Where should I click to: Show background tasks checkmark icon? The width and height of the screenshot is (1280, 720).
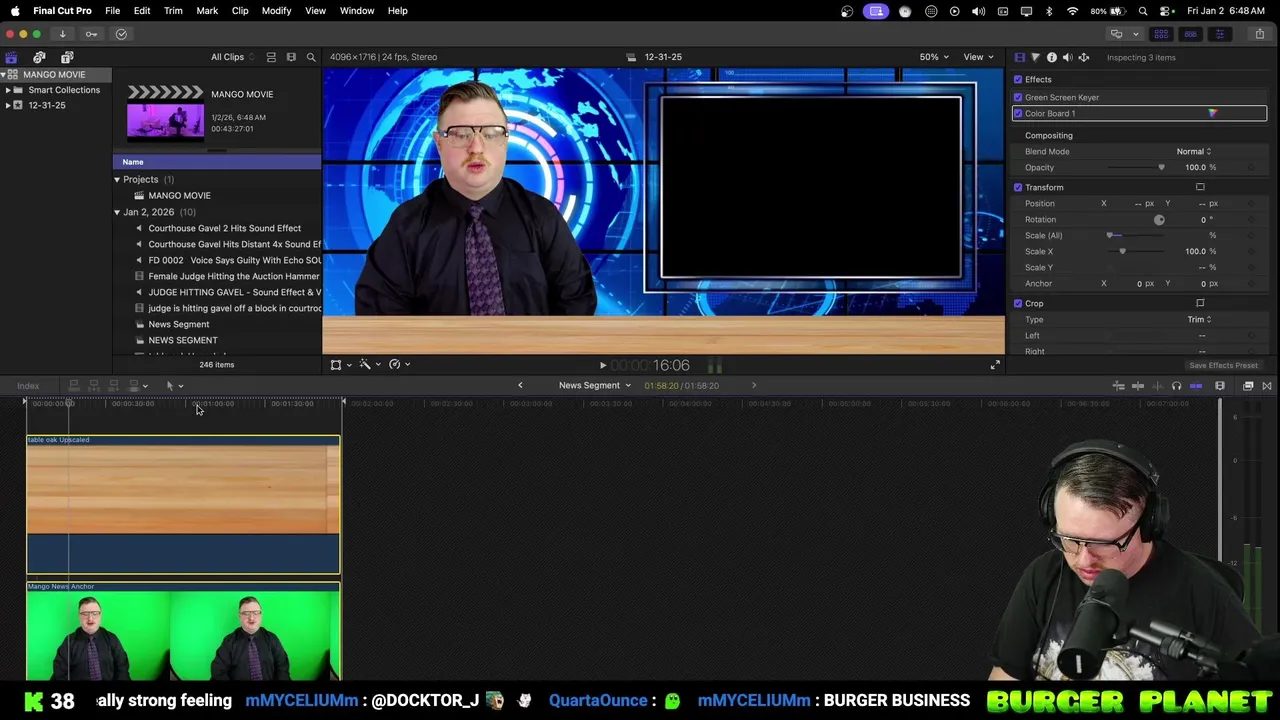pyautogui.click(x=121, y=34)
